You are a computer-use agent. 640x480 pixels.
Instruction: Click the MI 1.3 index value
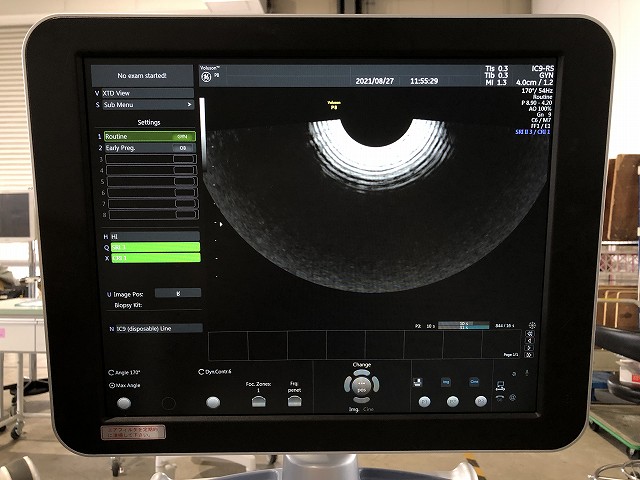496,82
